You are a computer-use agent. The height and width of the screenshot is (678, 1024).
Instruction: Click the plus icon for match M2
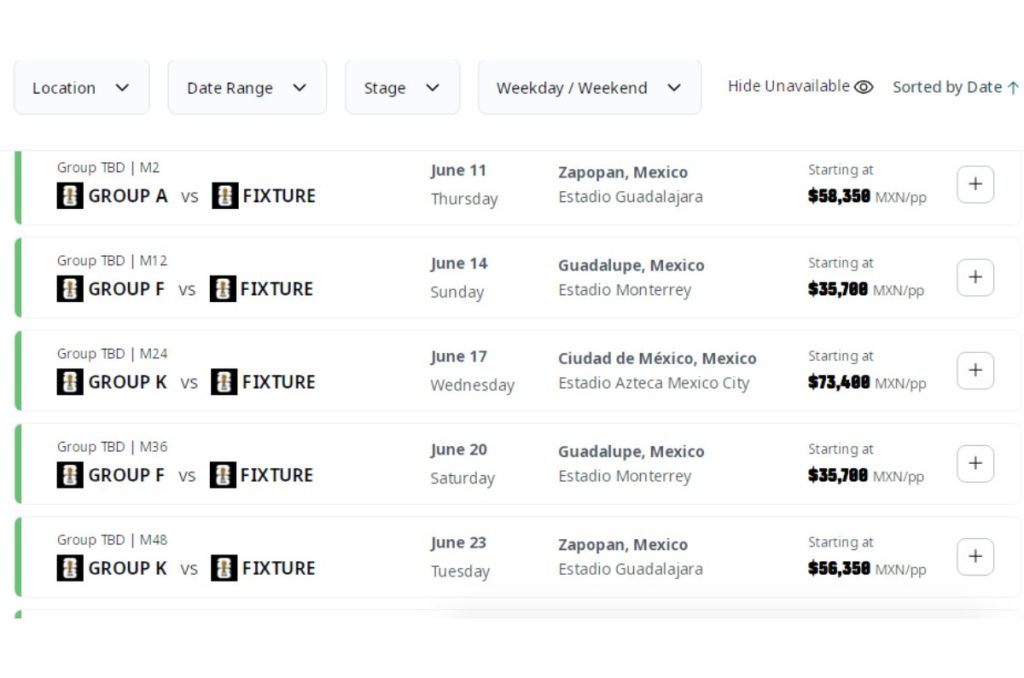[975, 184]
